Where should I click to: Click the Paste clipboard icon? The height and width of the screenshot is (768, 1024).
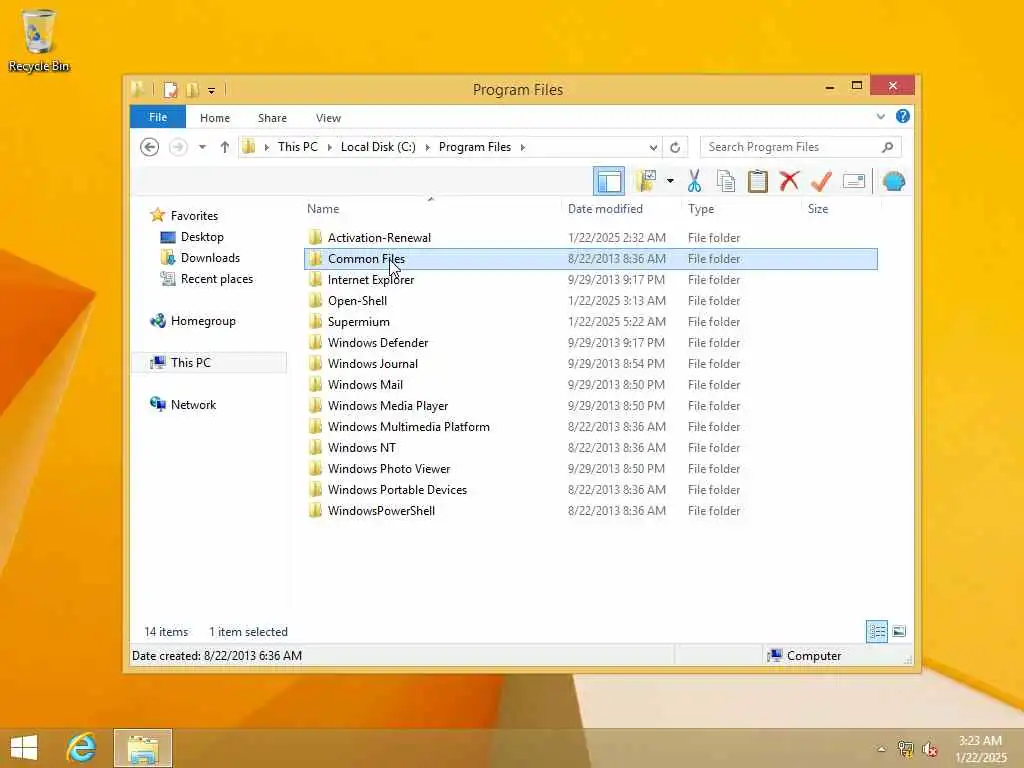coord(758,181)
